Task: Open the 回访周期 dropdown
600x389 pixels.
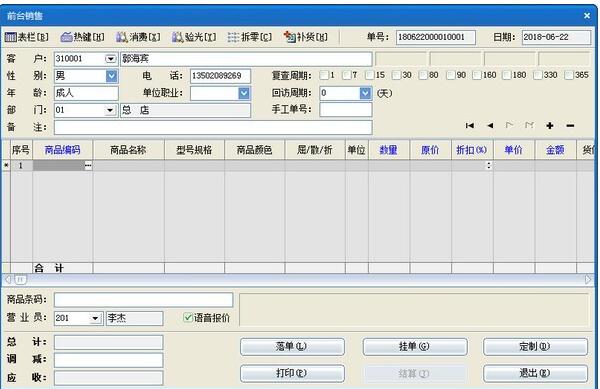Action: tap(365, 93)
